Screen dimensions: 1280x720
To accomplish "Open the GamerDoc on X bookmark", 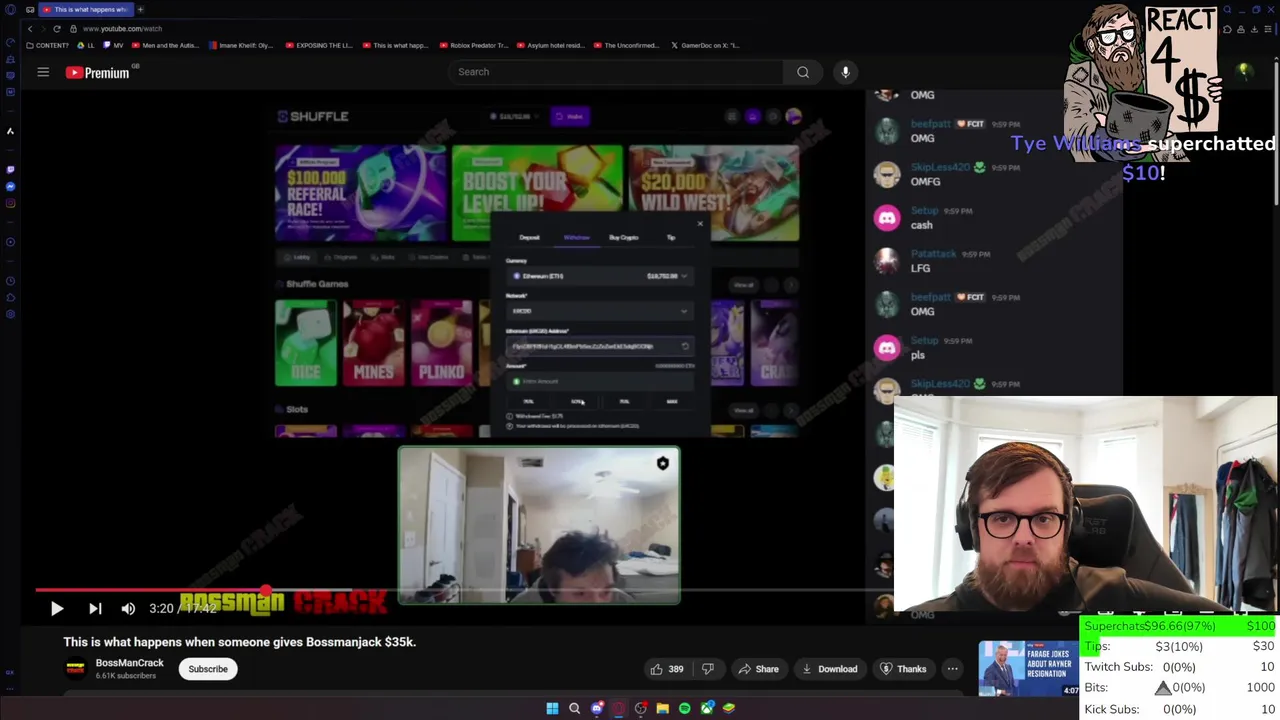I will click(x=706, y=45).
